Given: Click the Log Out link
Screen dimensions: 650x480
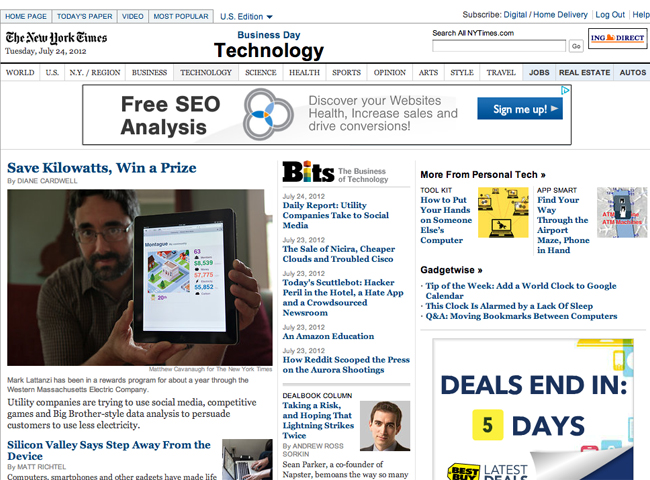Looking at the screenshot, I should tap(610, 15).
